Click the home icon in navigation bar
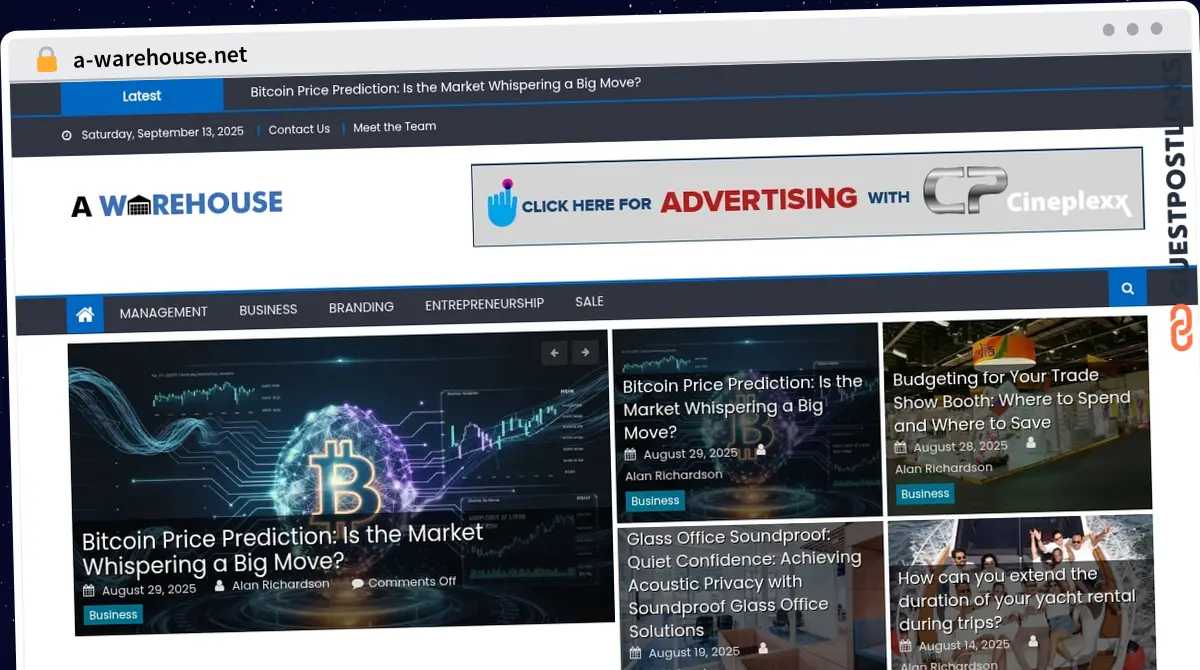The height and width of the screenshot is (670, 1200). pos(85,315)
